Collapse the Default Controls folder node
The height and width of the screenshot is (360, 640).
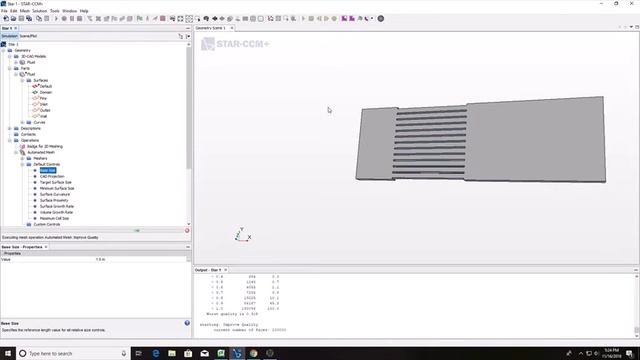(x=22, y=164)
